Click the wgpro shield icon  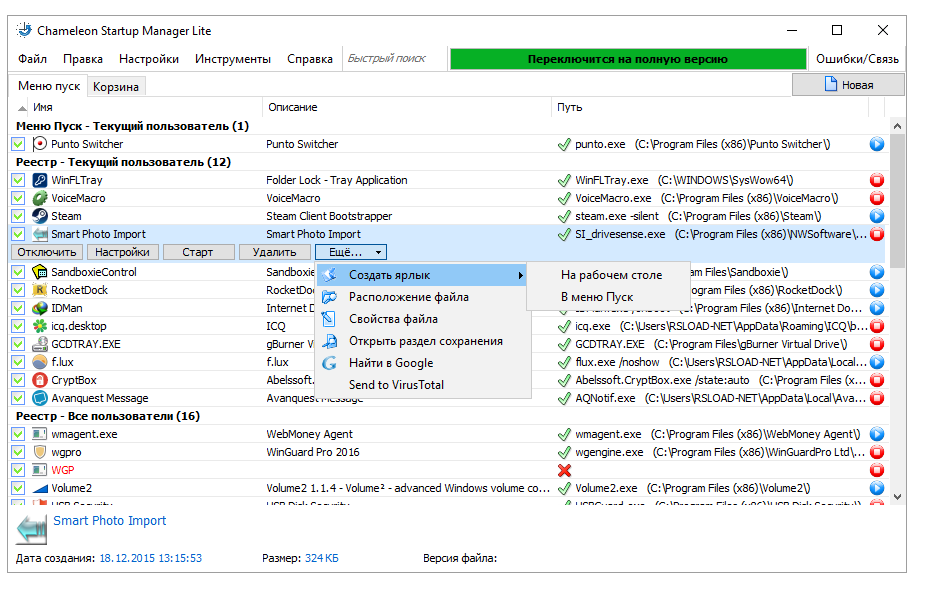[x=39, y=452]
